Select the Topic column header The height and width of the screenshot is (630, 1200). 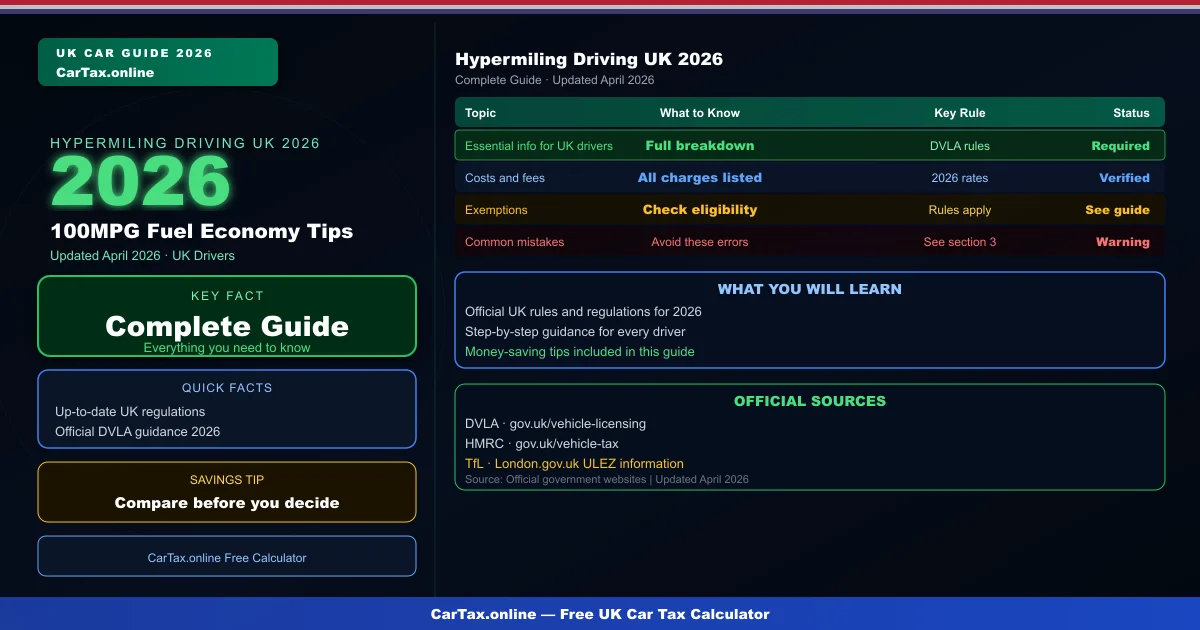(480, 112)
